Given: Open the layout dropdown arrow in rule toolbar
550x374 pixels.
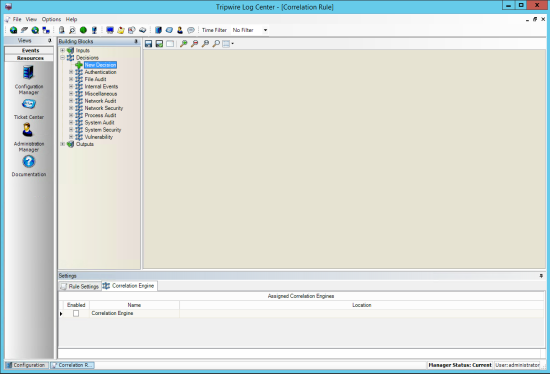Looking at the screenshot, I should pos(233,44).
